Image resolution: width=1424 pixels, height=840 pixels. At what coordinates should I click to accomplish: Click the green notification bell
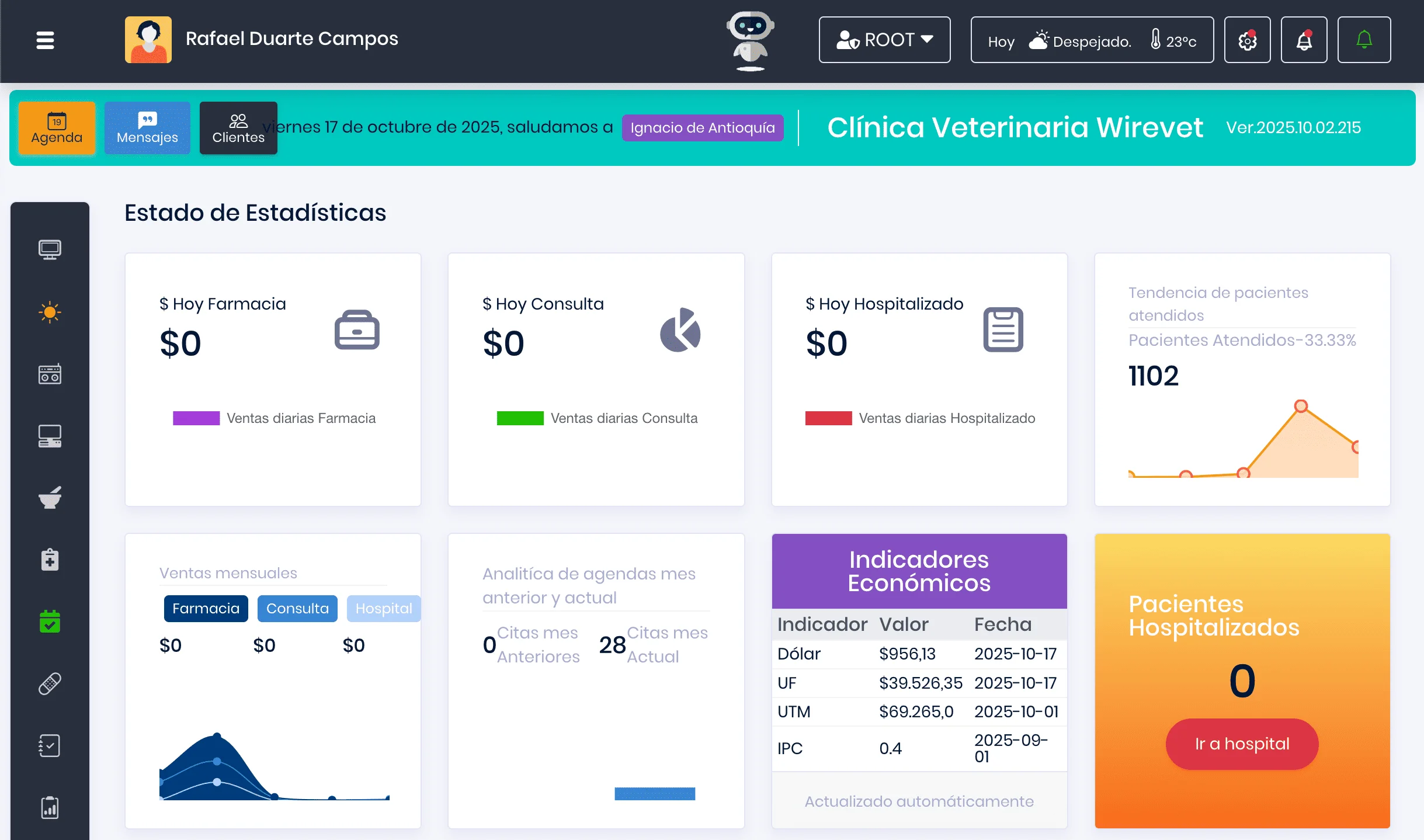click(1364, 40)
